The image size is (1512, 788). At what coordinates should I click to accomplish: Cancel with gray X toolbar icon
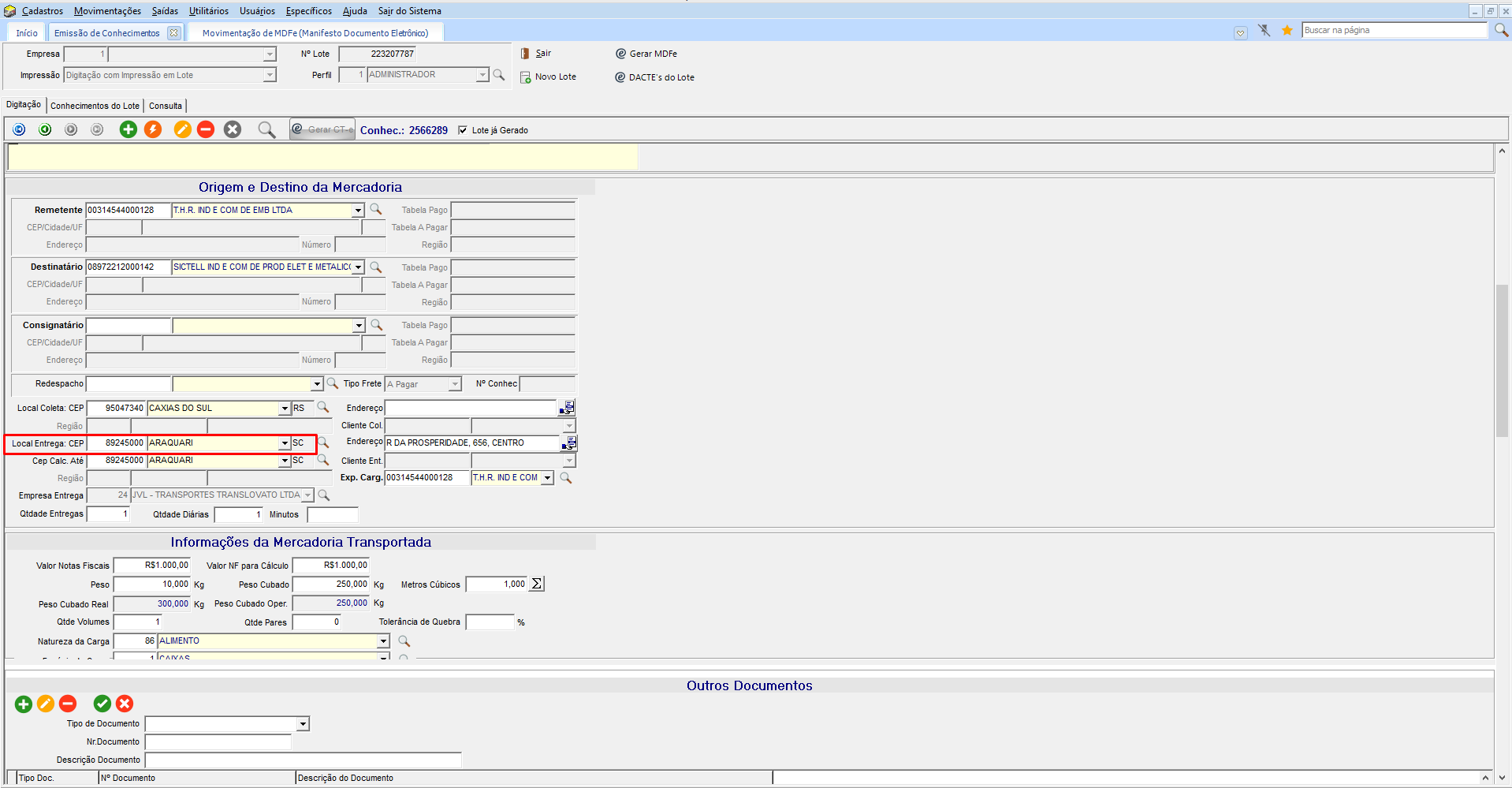pos(233,129)
